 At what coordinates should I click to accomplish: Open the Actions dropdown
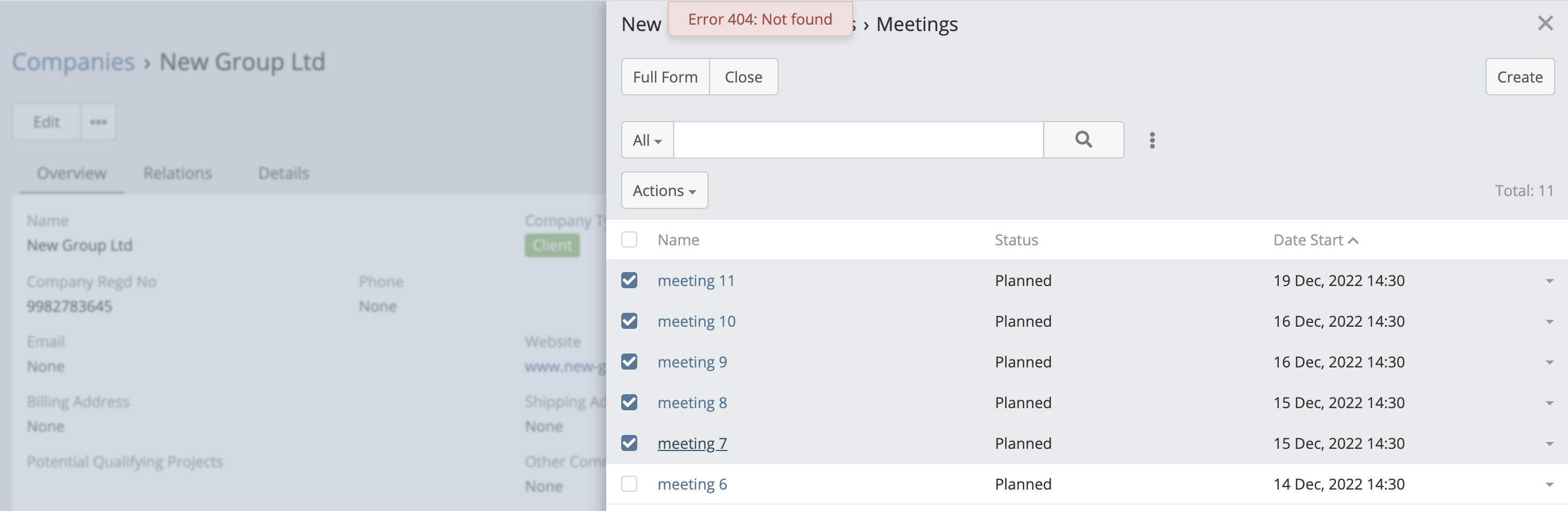(x=664, y=190)
